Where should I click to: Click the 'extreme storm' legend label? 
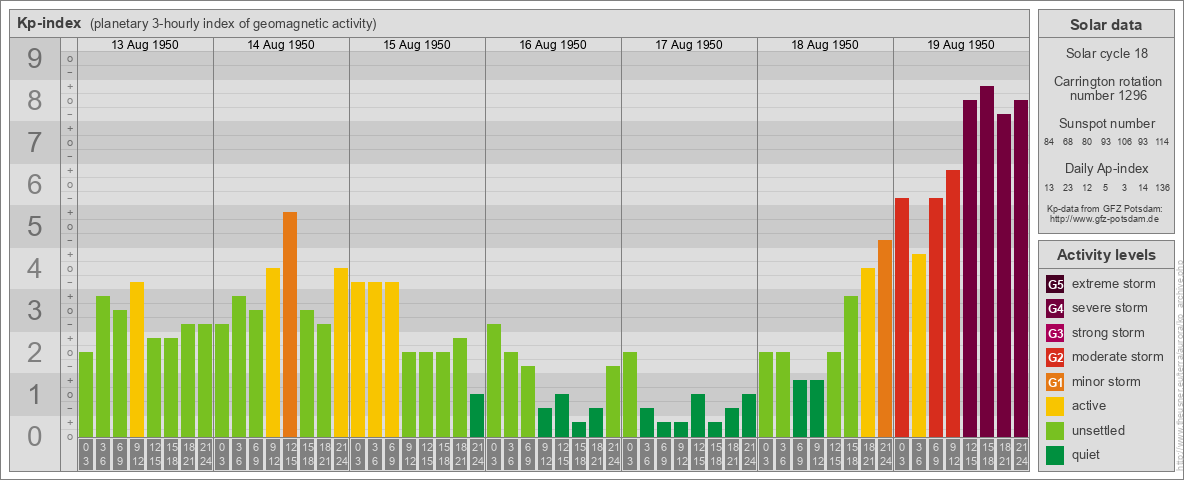click(1114, 284)
